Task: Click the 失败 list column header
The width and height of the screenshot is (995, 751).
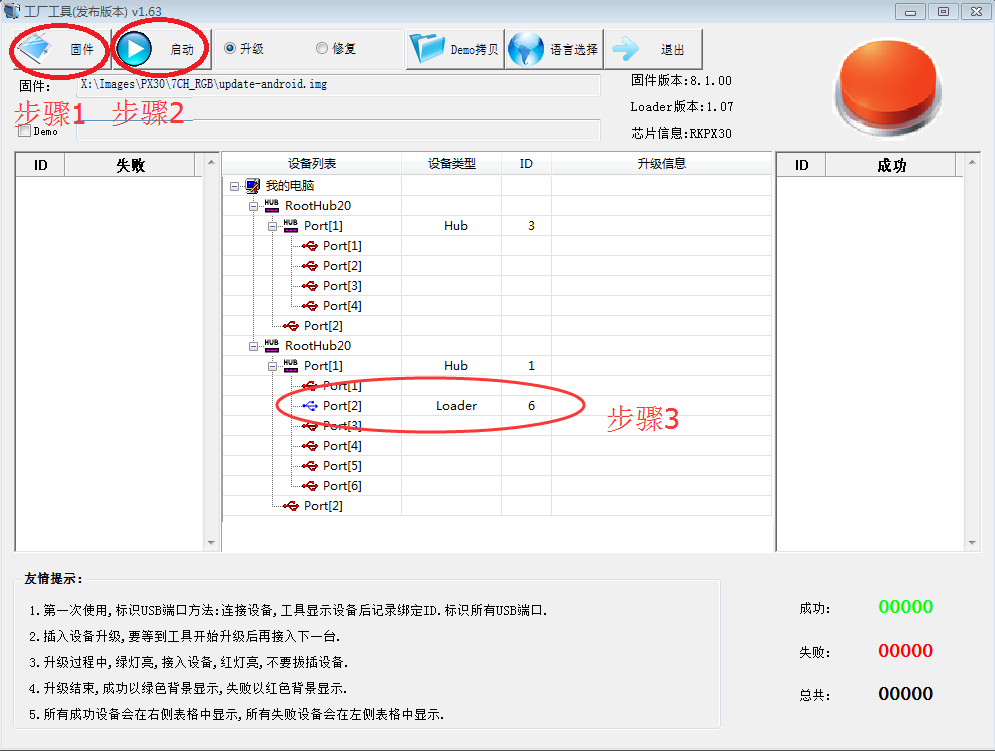Action: [131, 165]
